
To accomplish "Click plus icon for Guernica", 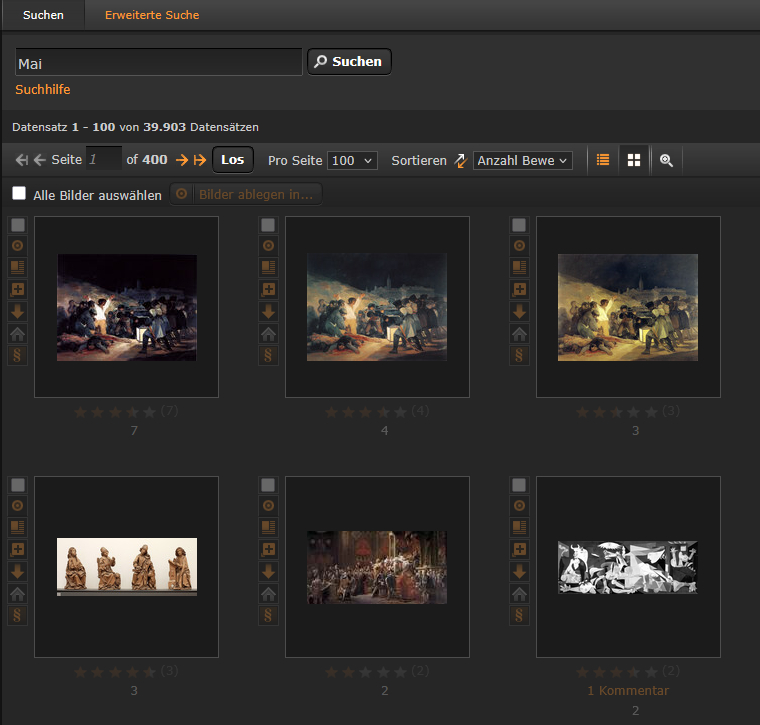I will [519, 550].
